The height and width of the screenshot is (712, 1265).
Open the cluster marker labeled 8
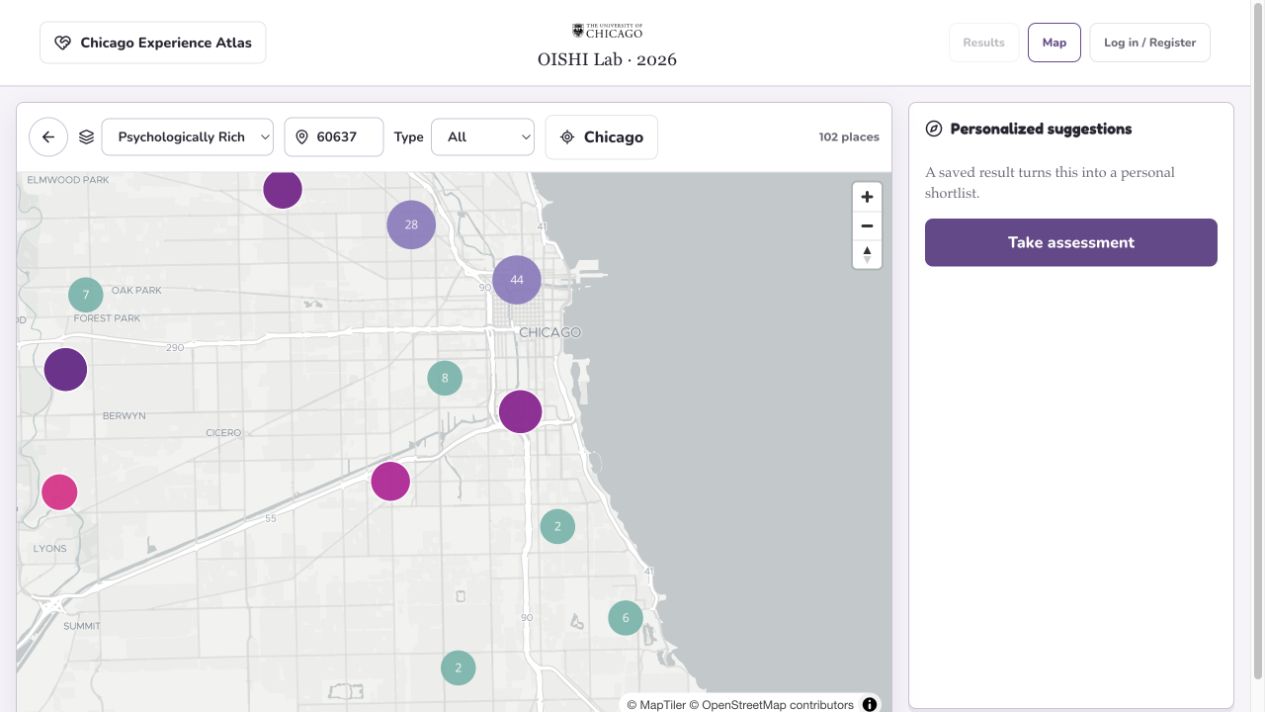[445, 378]
